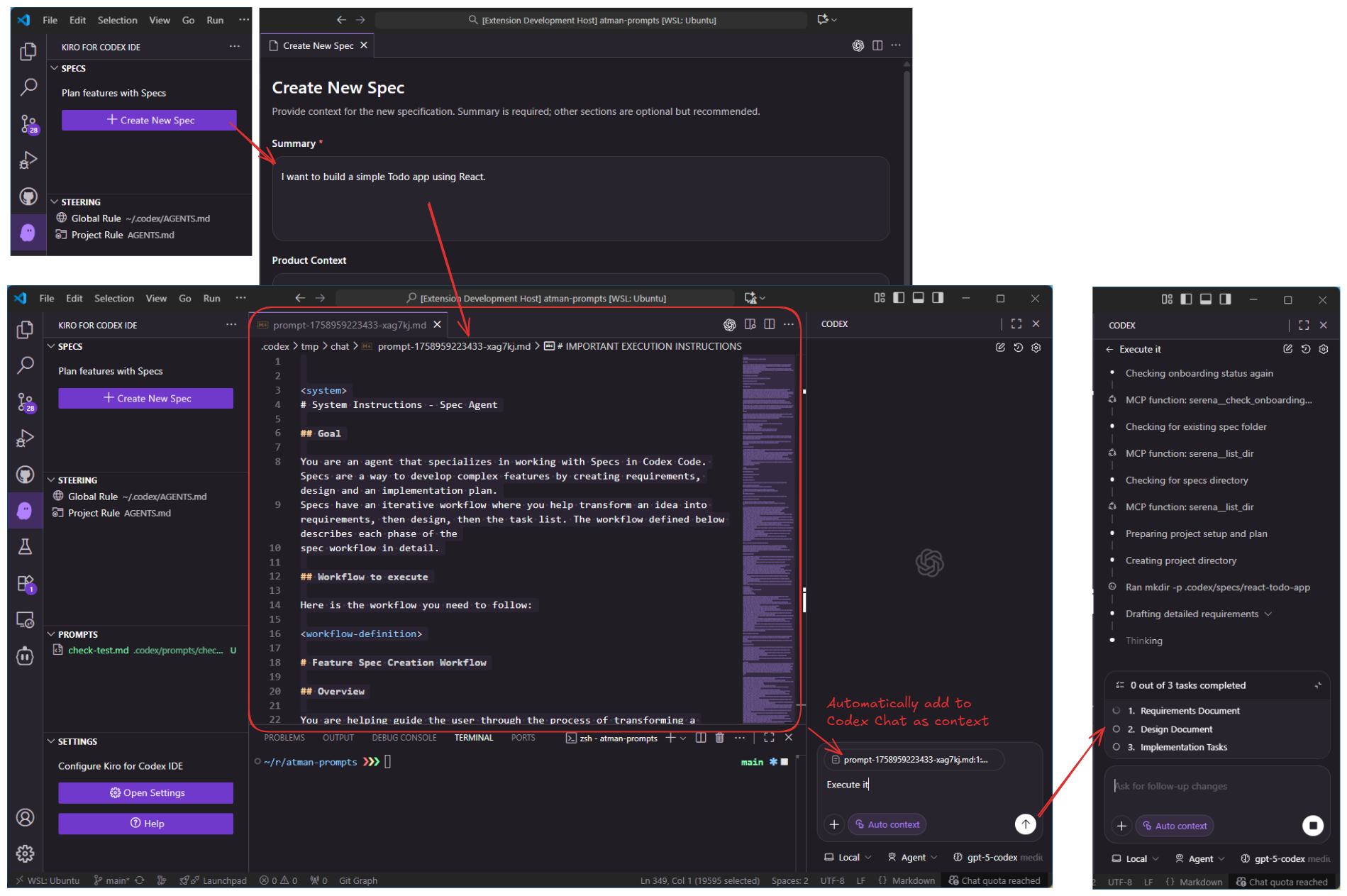Open the launch profile dropdown next to the terminal plus
The height and width of the screenshot is (896, 1347).
683,738
